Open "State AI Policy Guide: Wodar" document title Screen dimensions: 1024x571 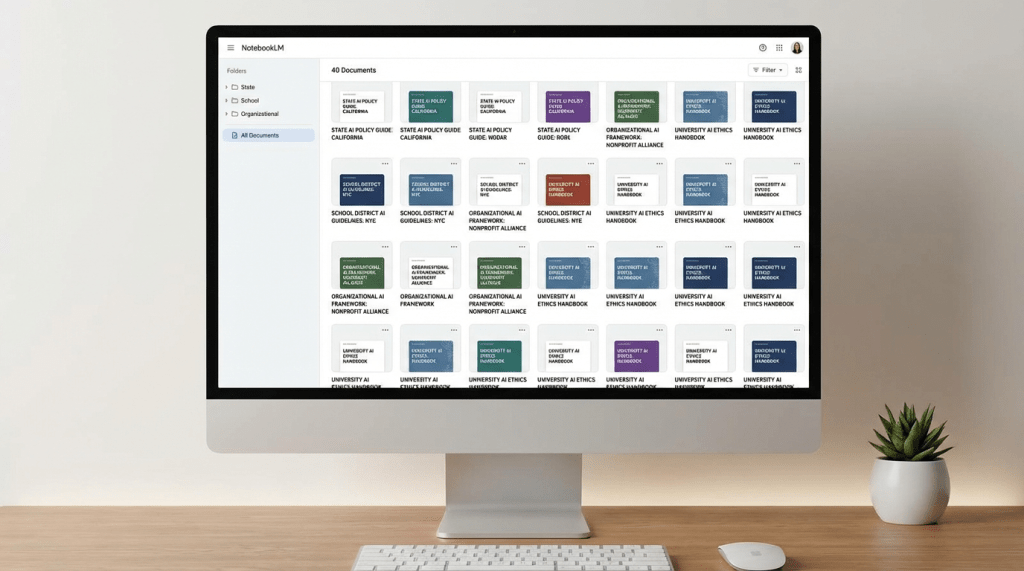point(490,133)
